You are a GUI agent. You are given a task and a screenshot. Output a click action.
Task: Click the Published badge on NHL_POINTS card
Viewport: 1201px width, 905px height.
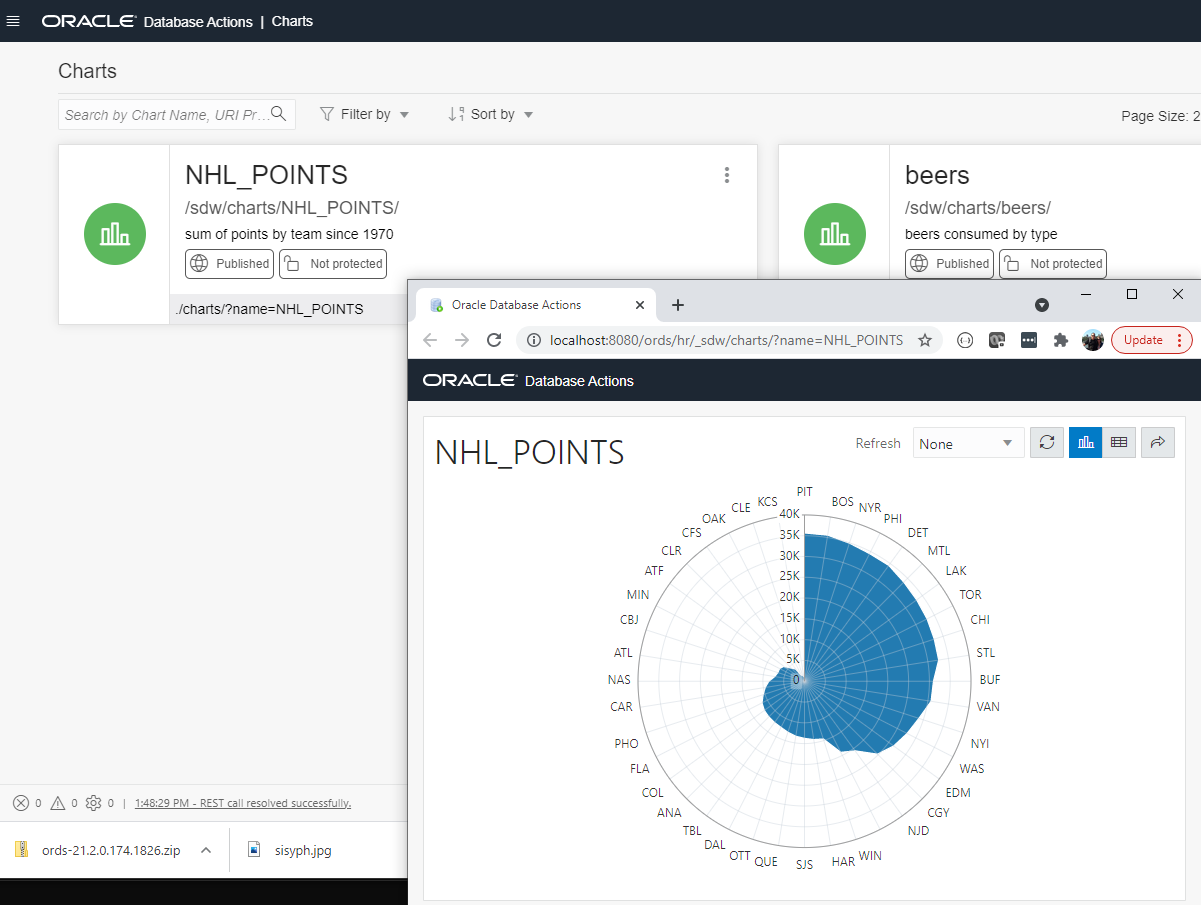[229, 264]
